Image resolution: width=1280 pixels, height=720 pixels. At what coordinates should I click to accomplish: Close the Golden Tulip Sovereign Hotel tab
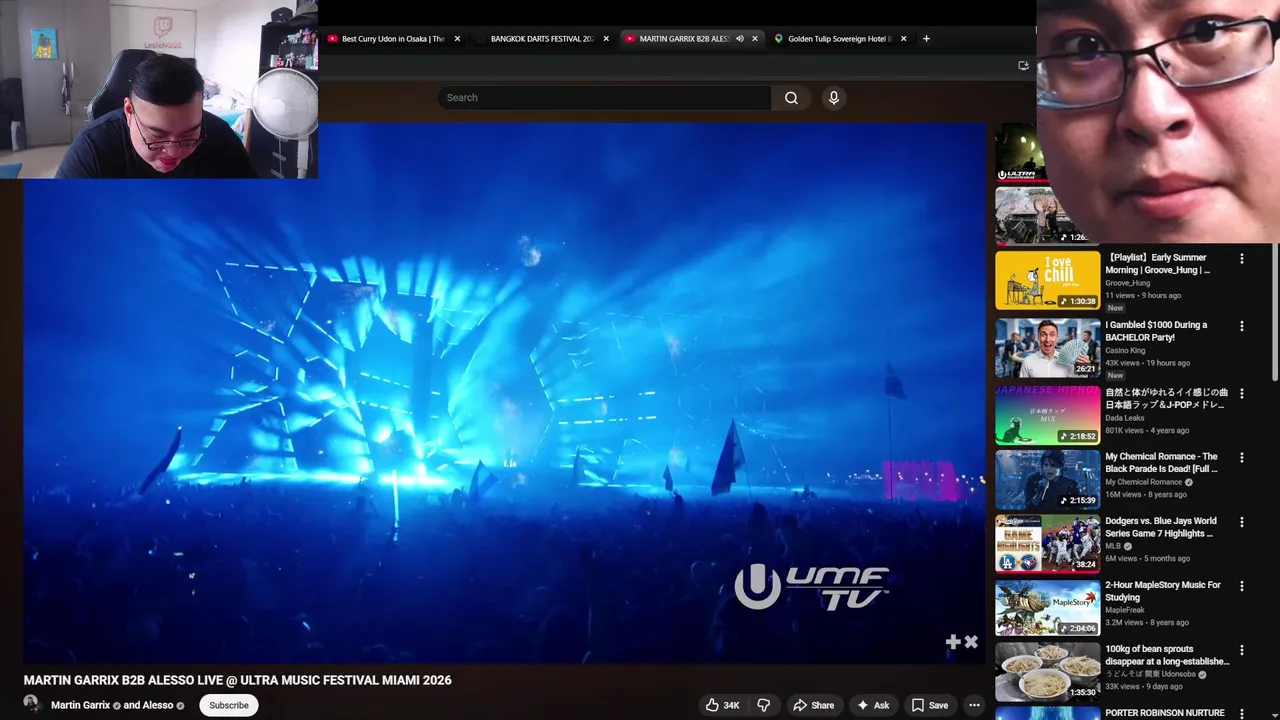coord(903,39)
